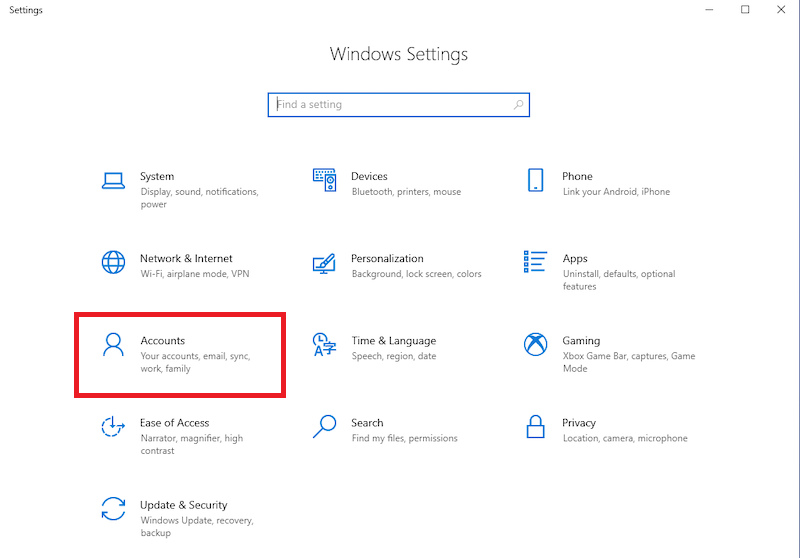The width and height of the screenshot is (800, 558).
Task: Select the Time & Language icon
Action: click(324, 345)
